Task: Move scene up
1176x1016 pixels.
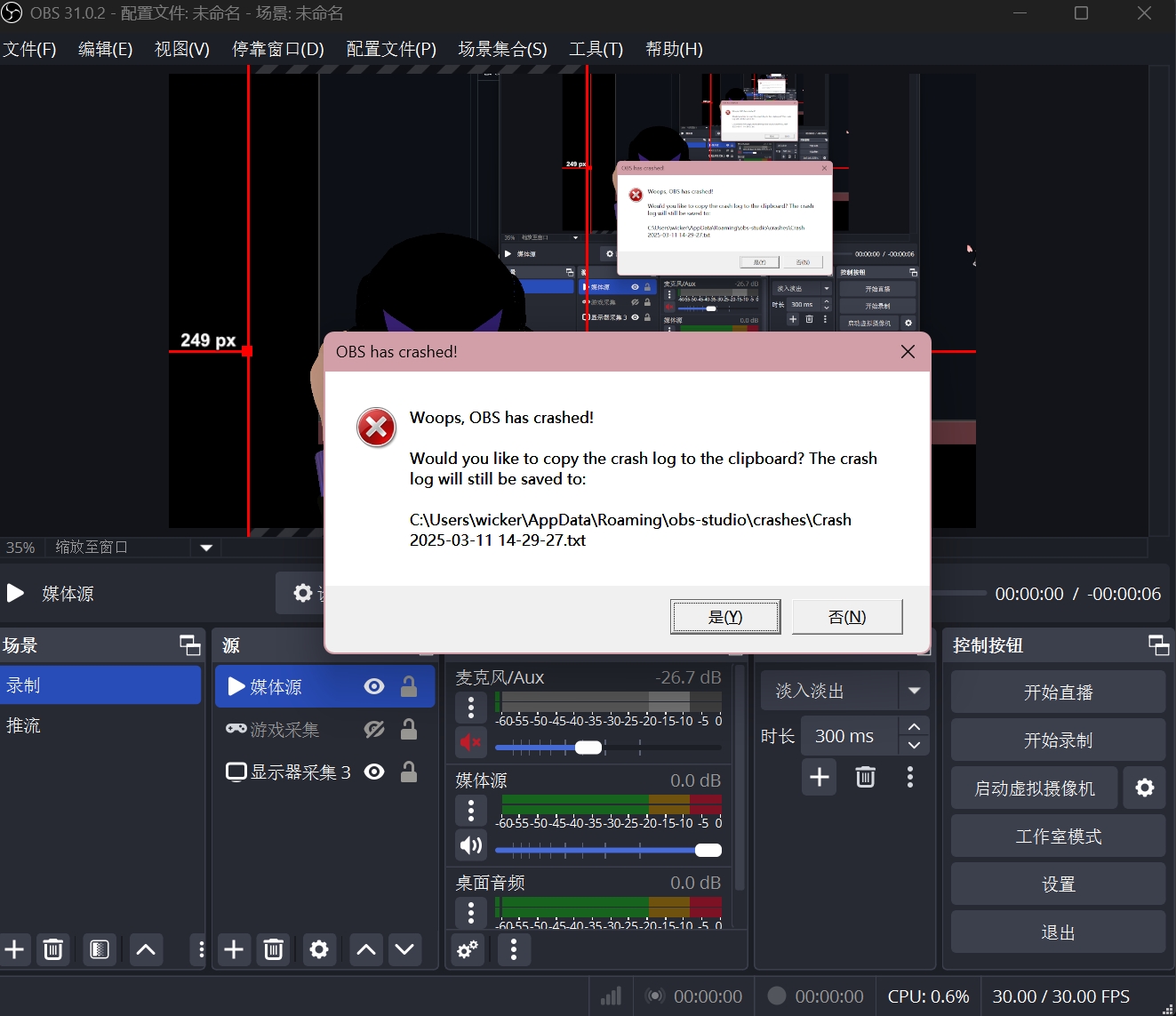Action: coord(147,949)
